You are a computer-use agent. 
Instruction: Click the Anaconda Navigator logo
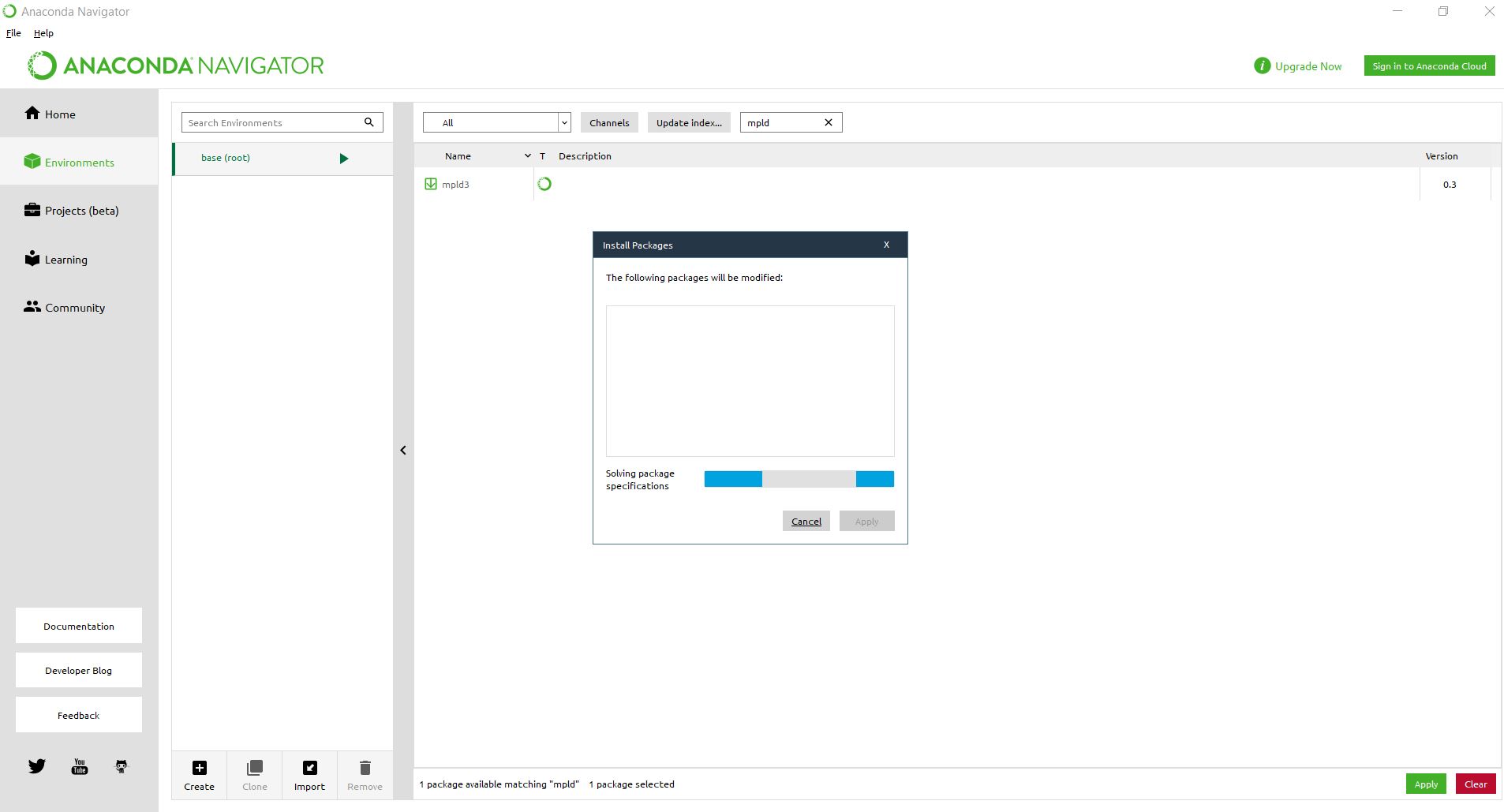tap(176, 65)
